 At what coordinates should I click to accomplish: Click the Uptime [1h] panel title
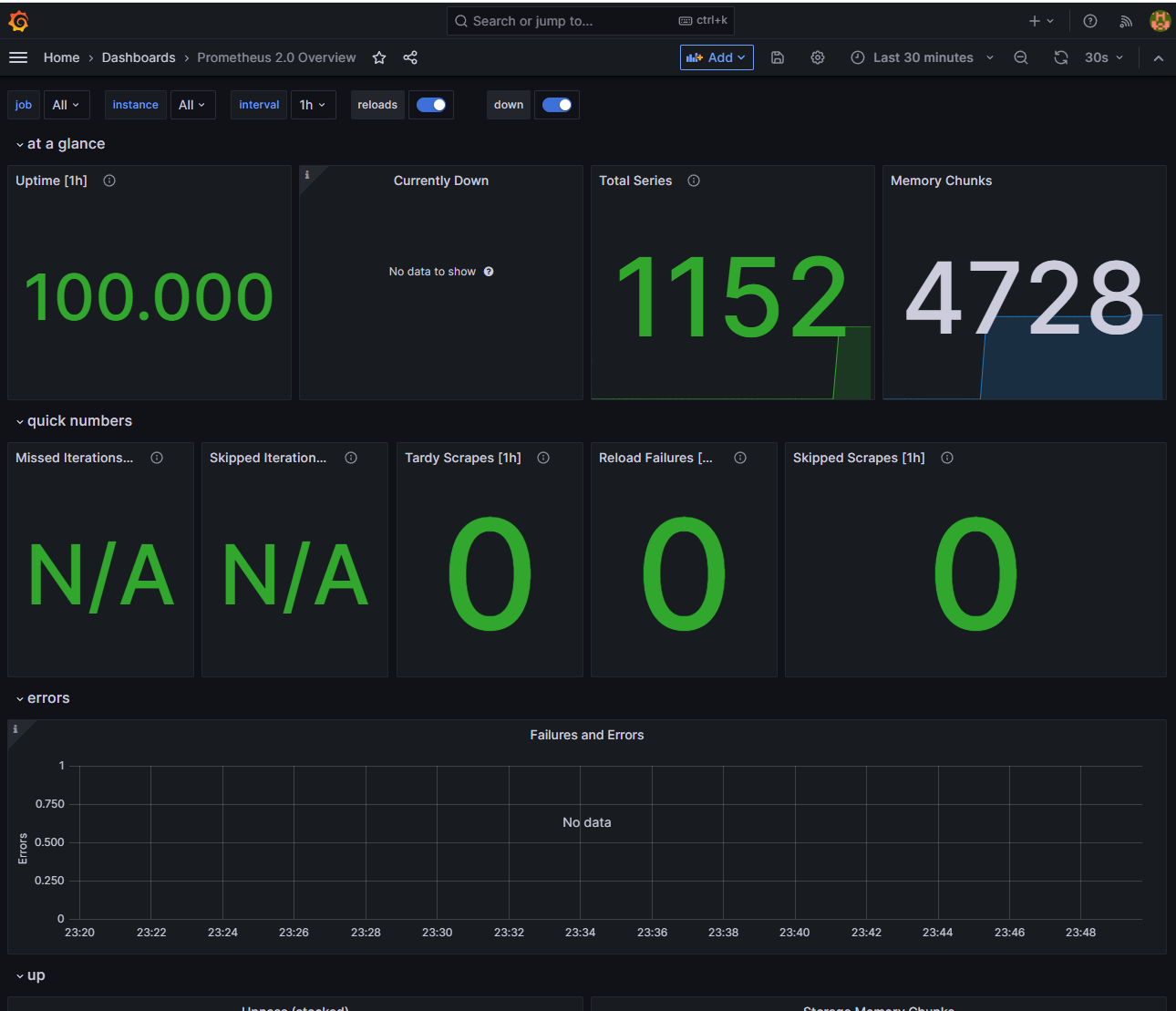[51, 181]
